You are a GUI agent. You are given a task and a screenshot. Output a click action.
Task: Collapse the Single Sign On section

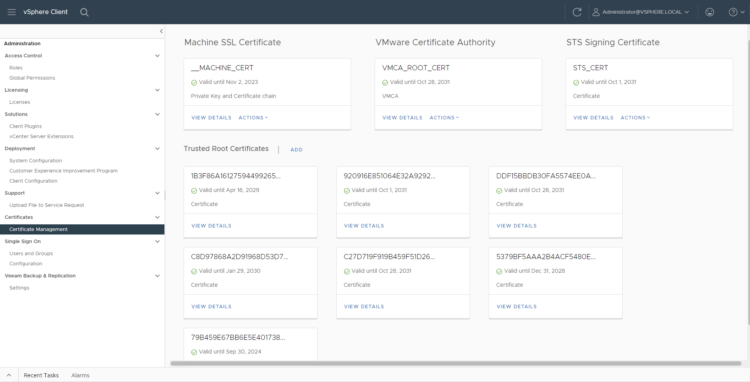point(157,241)
